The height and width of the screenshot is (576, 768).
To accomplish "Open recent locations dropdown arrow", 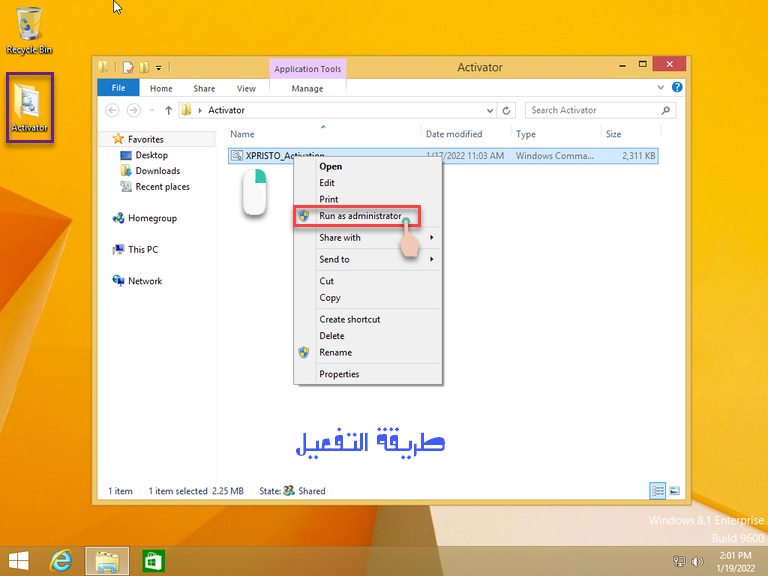I will tap(152, 110).
